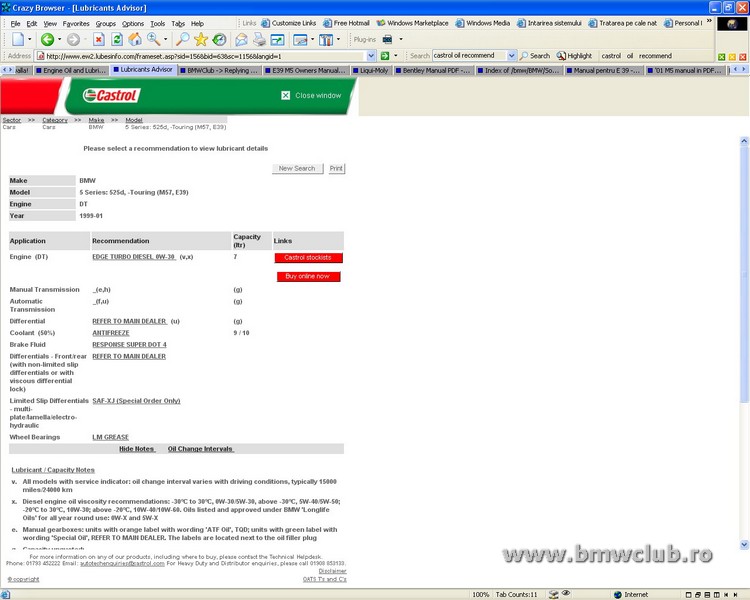The image size is (750, 600).
Task: Open History with the clock icon
Action: click(219, 39)
